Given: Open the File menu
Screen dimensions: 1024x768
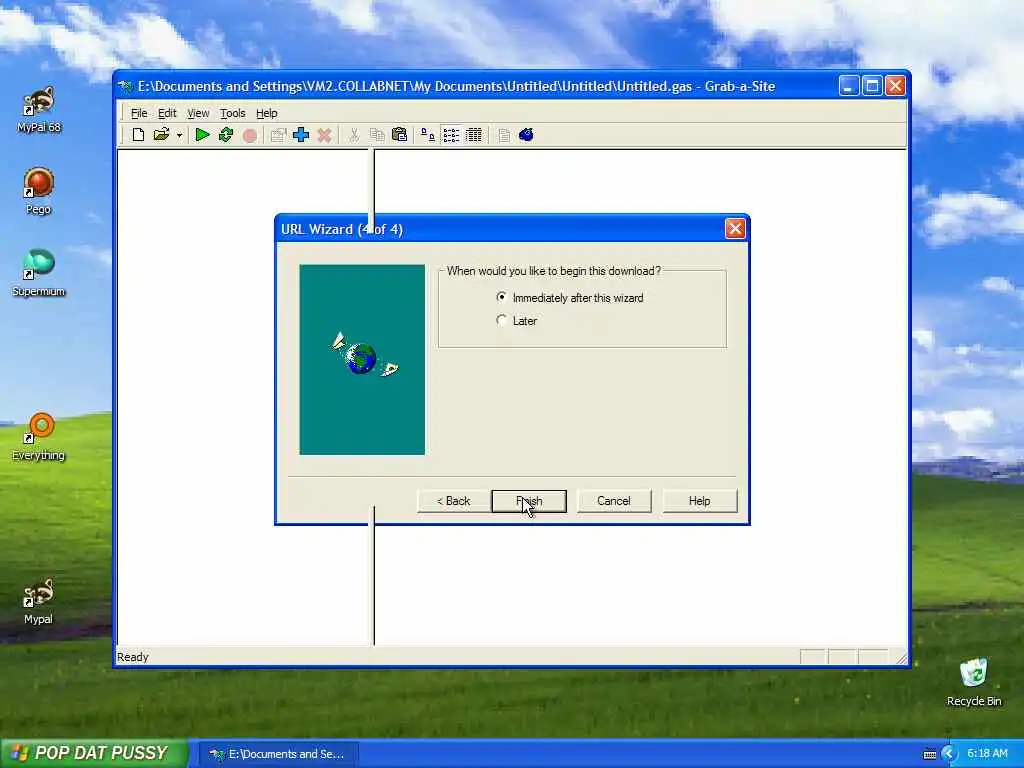Looking at the screenshot, I should coord(139,113).
